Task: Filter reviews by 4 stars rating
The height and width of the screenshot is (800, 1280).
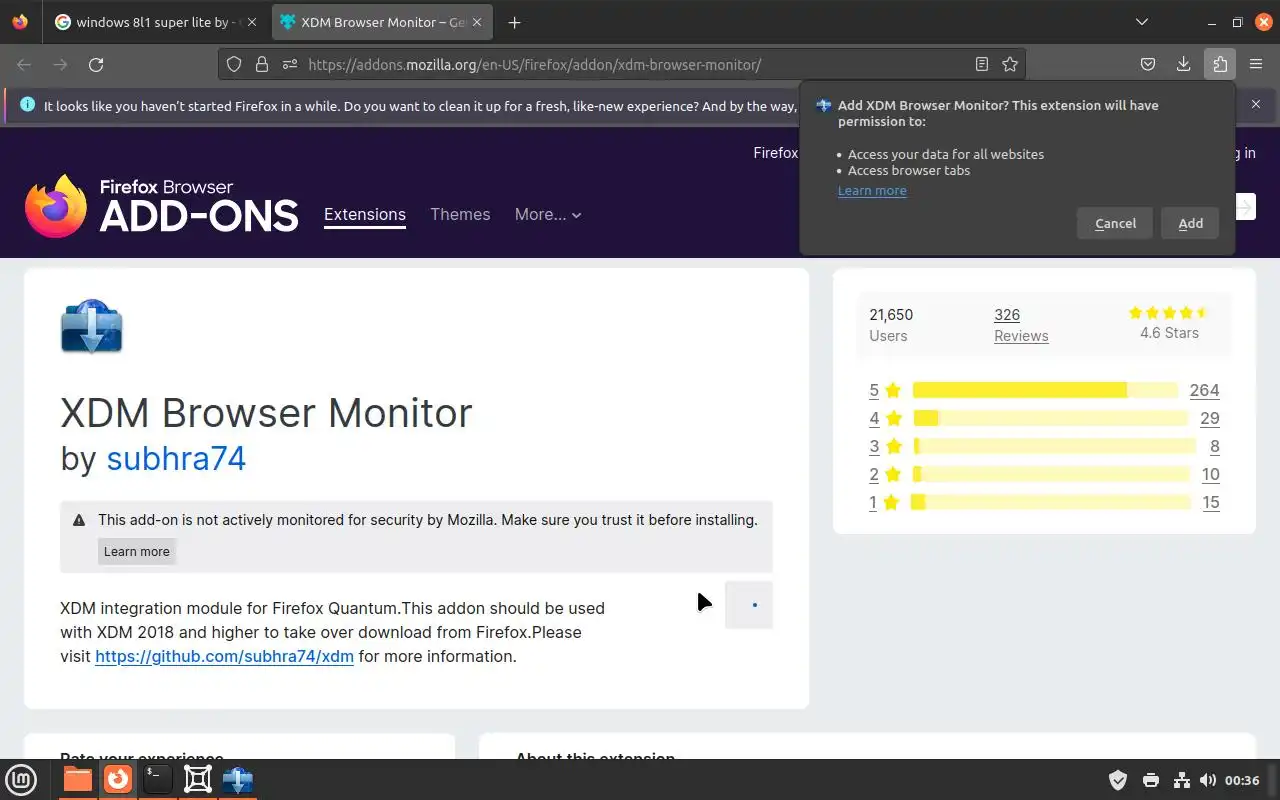Action: pos(885,418)
